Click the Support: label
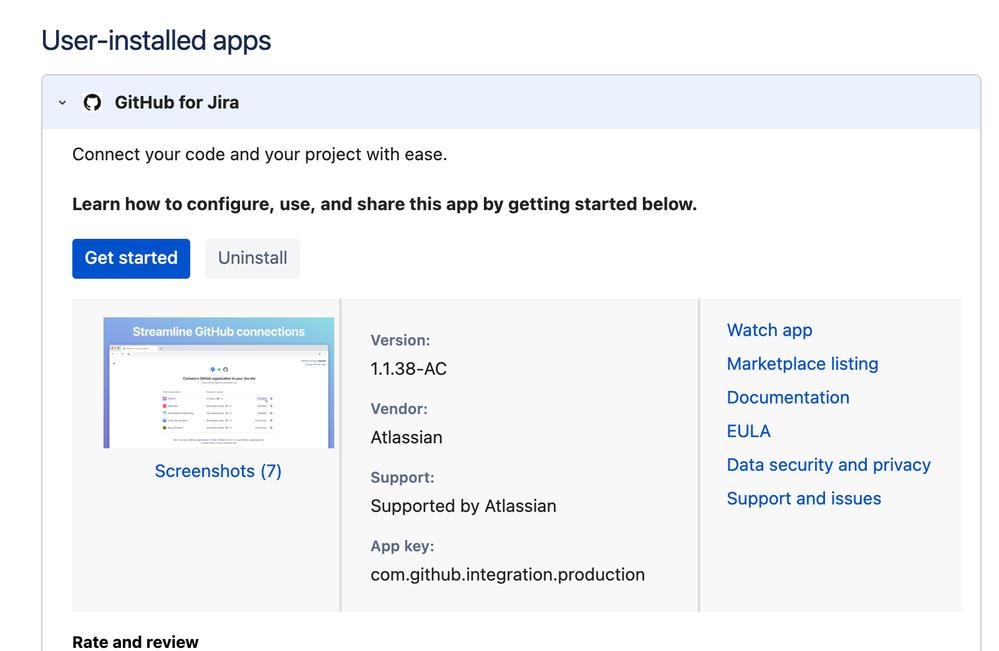Viewport: 999px width, 651px height. [402, 478]
